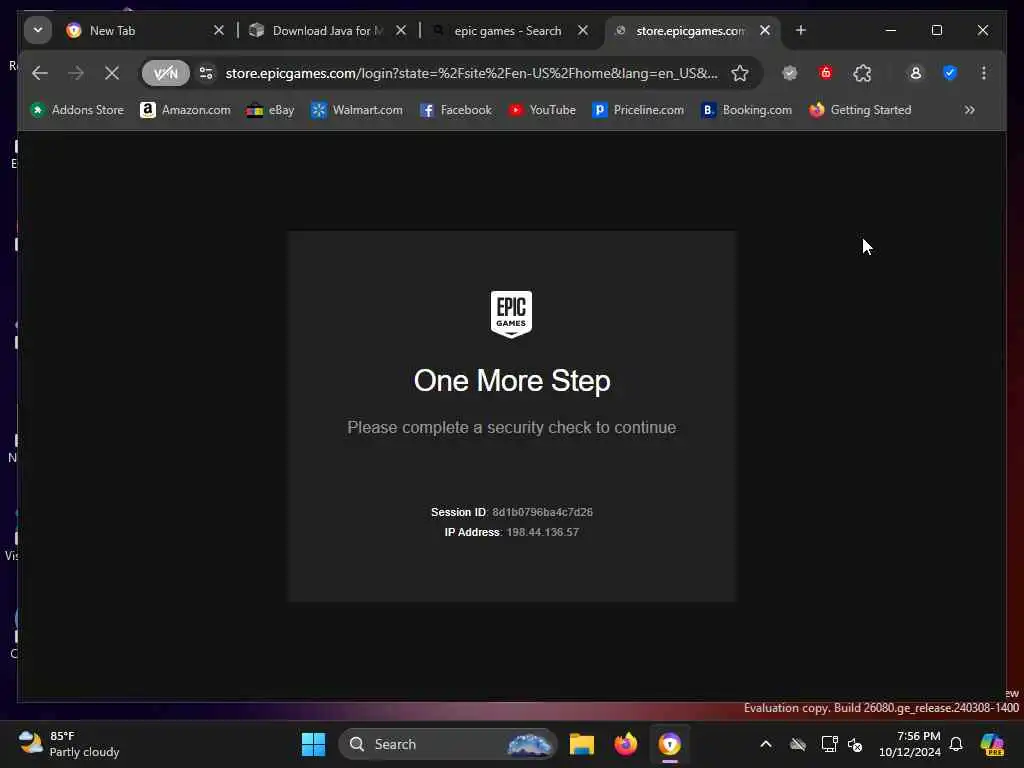Click the blue shield security icon
Viewport: 1024px width, 768px height.
950,73
